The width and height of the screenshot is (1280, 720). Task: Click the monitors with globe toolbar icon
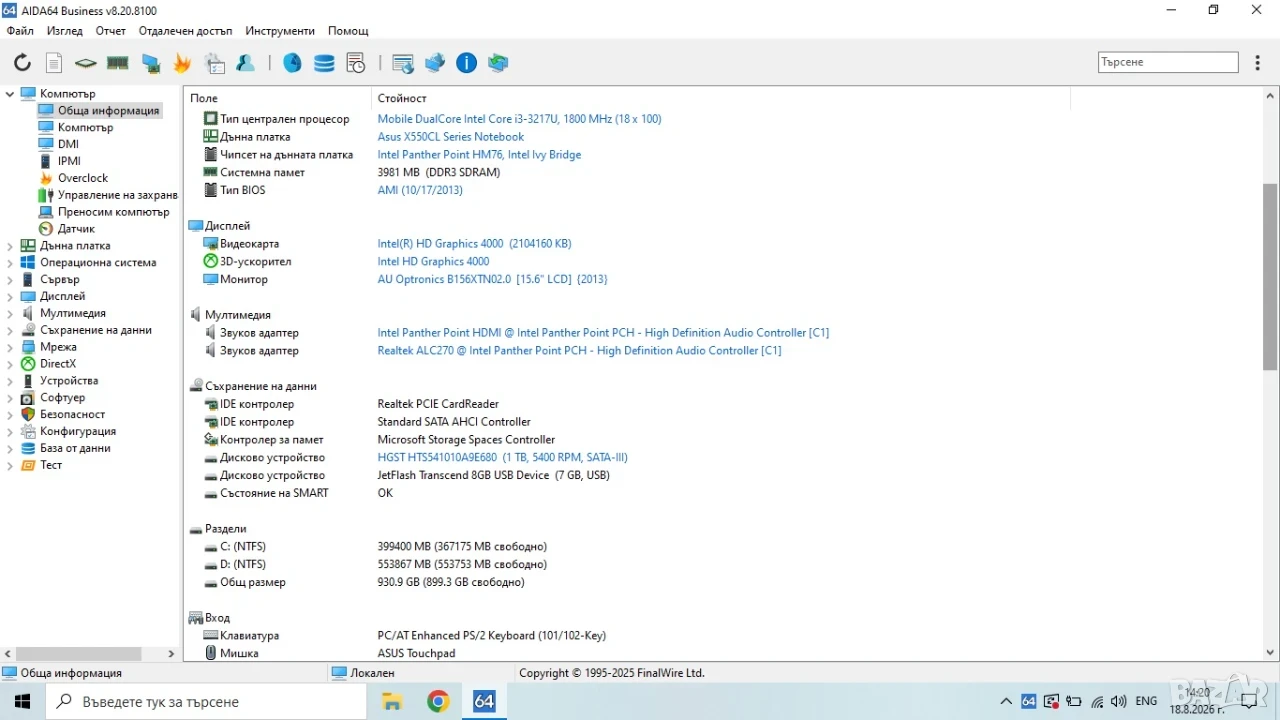click(x=435, y=63)
